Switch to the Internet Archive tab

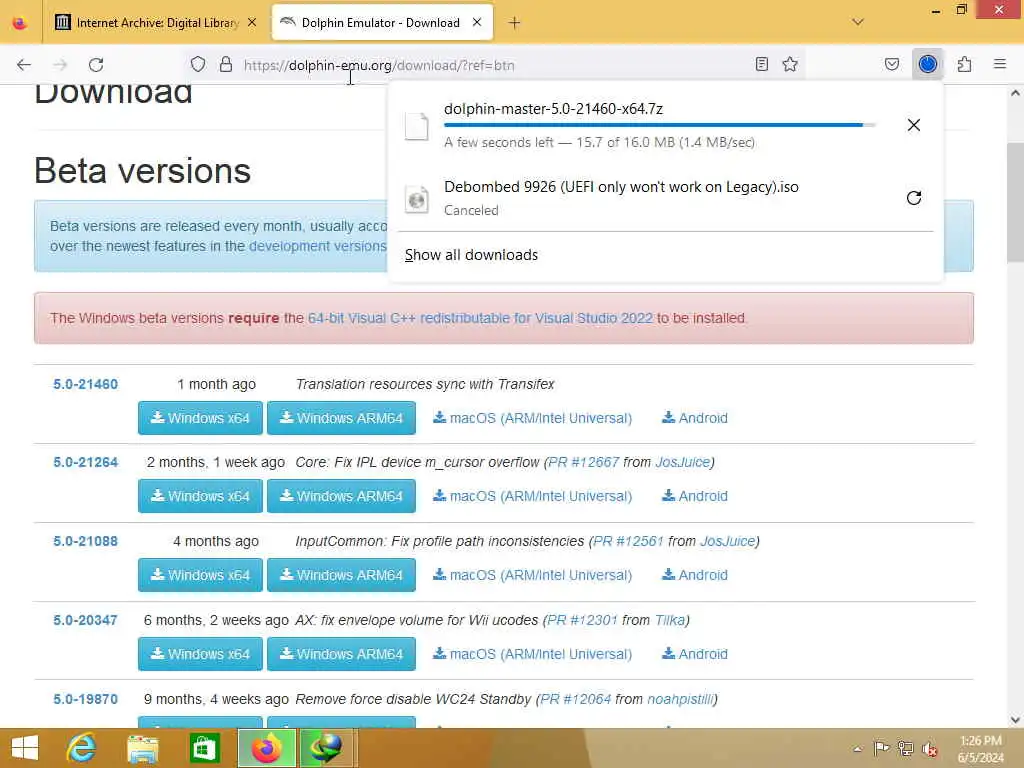[156, 23]
